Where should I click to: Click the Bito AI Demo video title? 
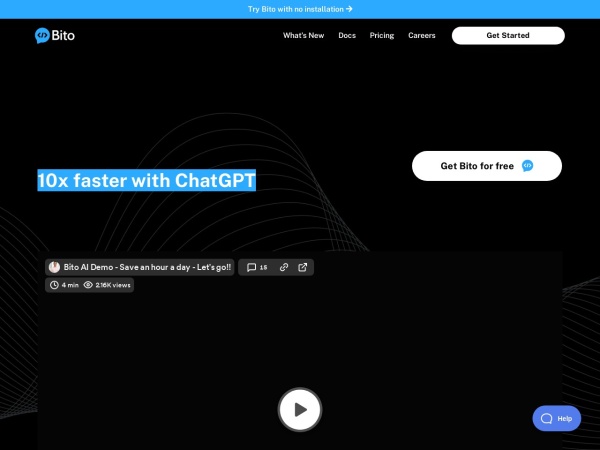tap(147, 267)
